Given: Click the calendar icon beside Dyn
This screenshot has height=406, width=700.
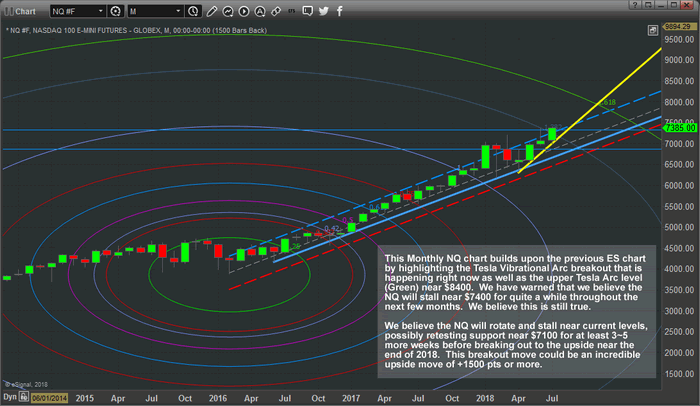Looking at the screenshot, I should point(24,397).
